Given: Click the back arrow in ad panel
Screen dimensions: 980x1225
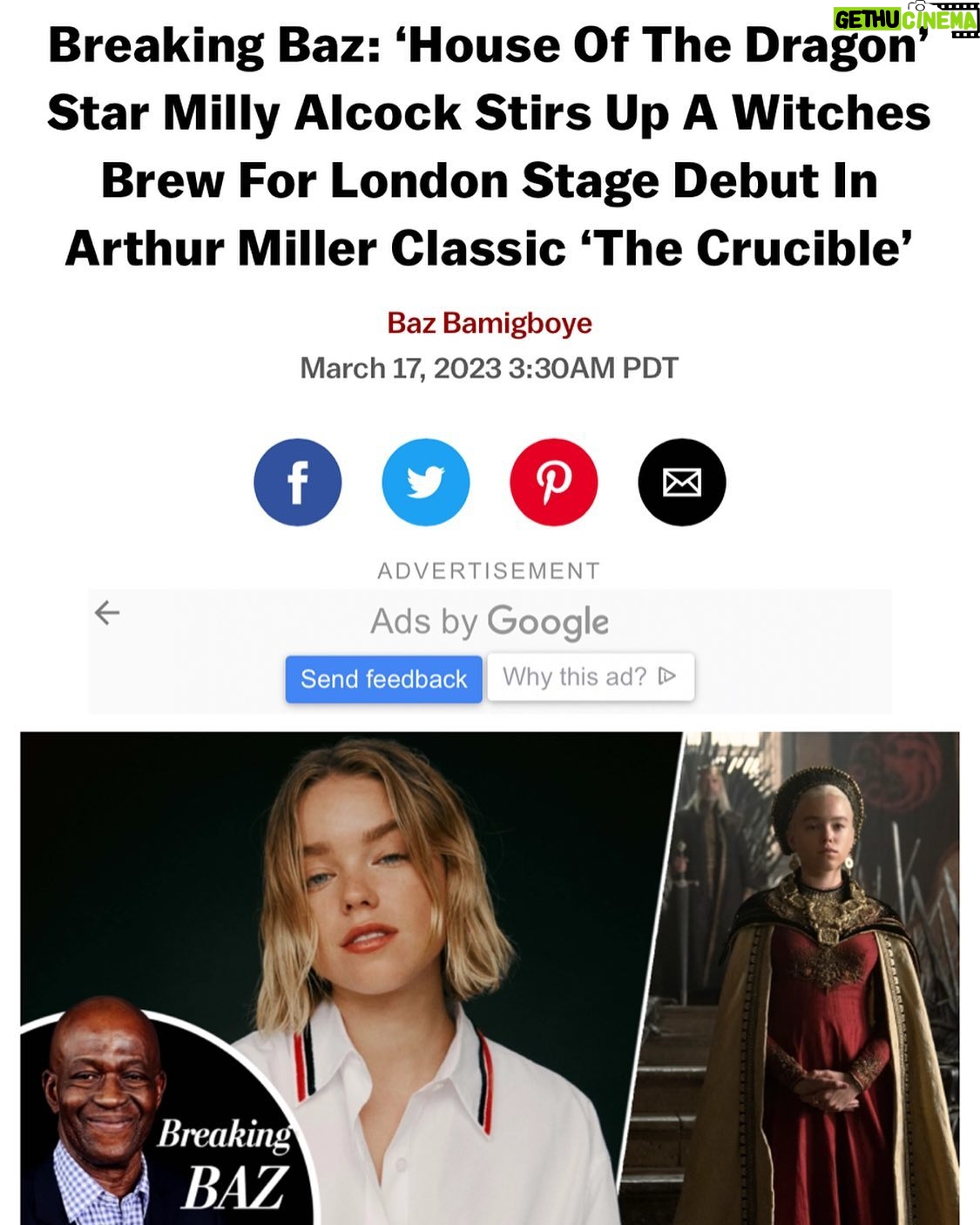Looking at the screenshot, I should (x=107, y=612).
